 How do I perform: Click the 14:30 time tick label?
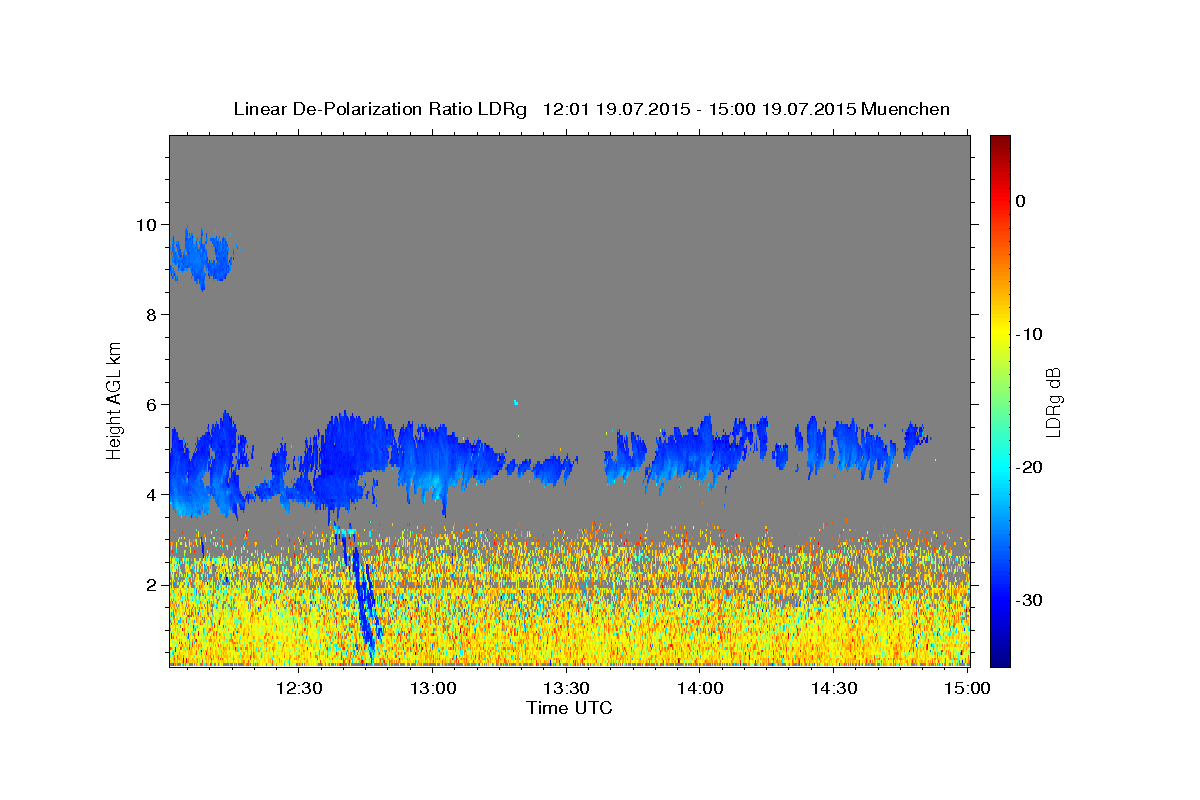tap(834, 689)
